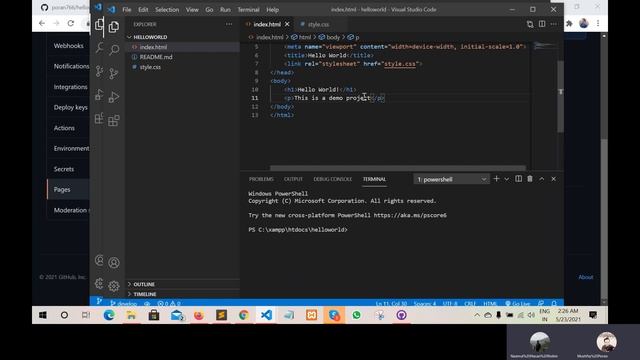
Task: Switch to the OUTPUT panel tab
Action: pos(293,179)
